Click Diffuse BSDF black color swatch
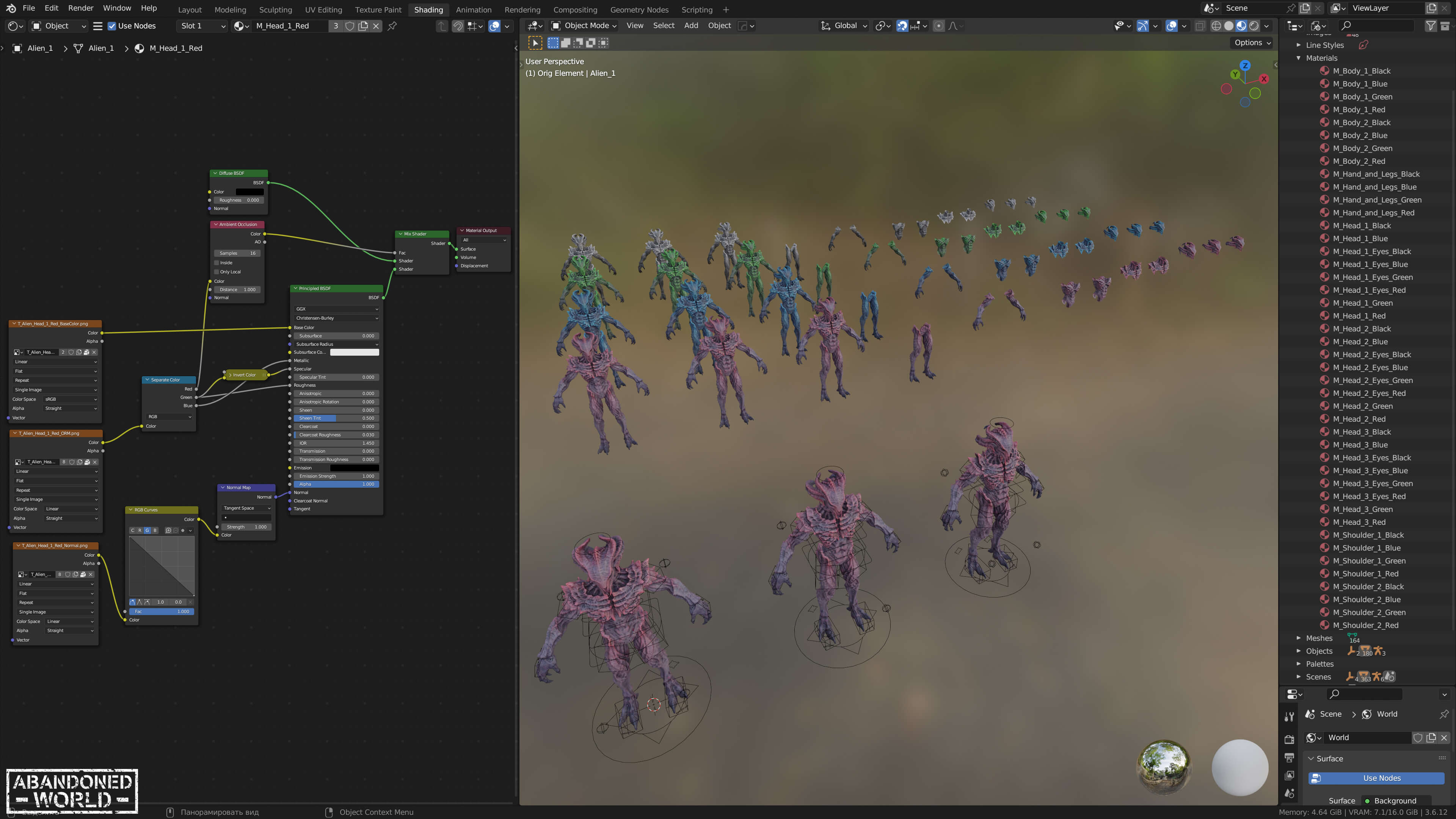The height and width of the screenshot is (819, 1456). click(249, 191)
